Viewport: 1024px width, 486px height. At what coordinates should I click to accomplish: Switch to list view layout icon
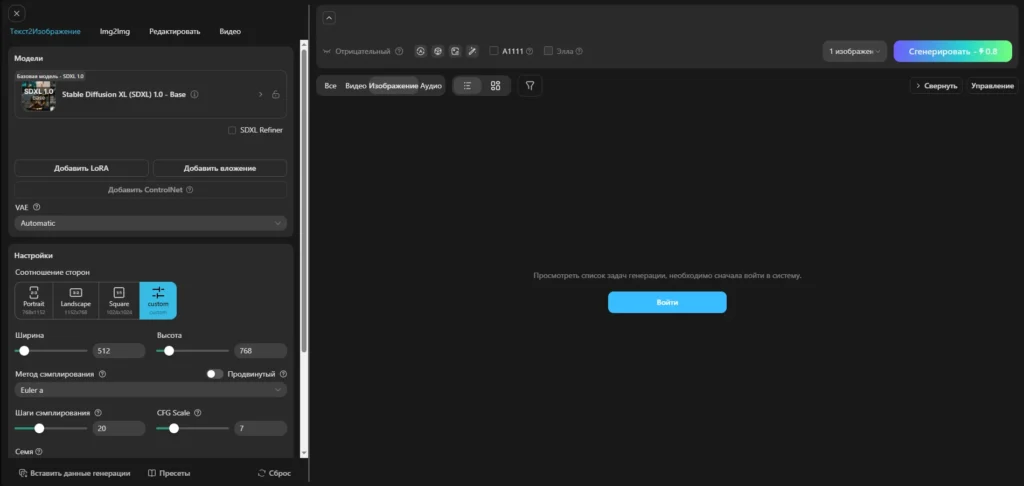[467, 86]
